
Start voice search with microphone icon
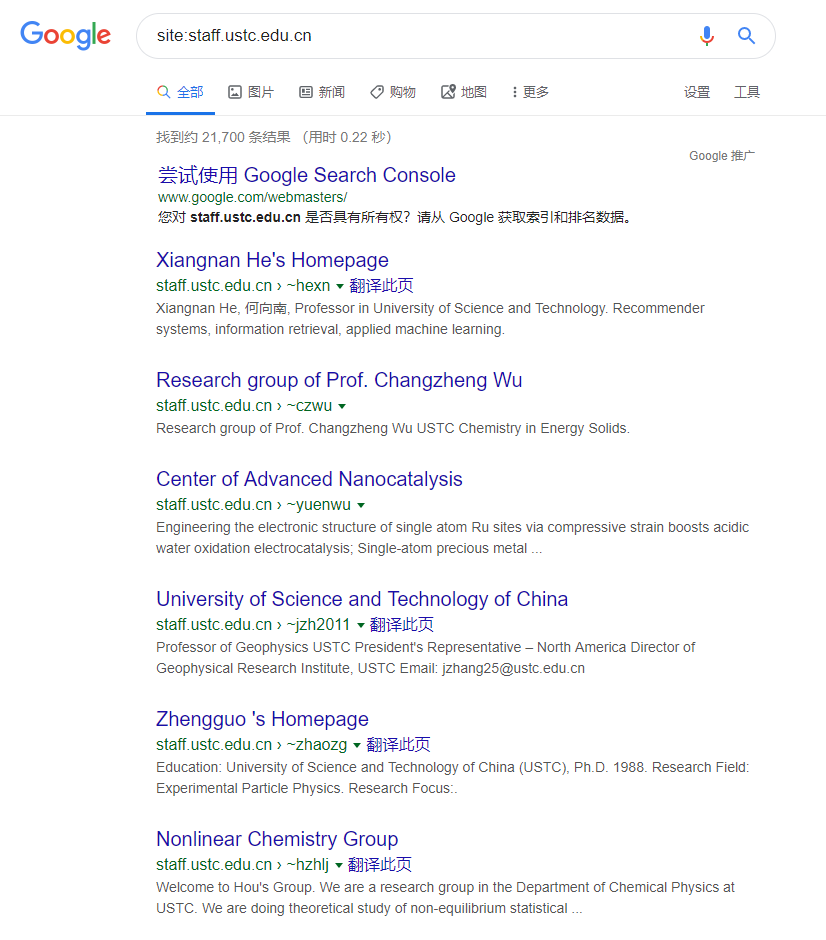pyautogui.click(x=707, y=36)
